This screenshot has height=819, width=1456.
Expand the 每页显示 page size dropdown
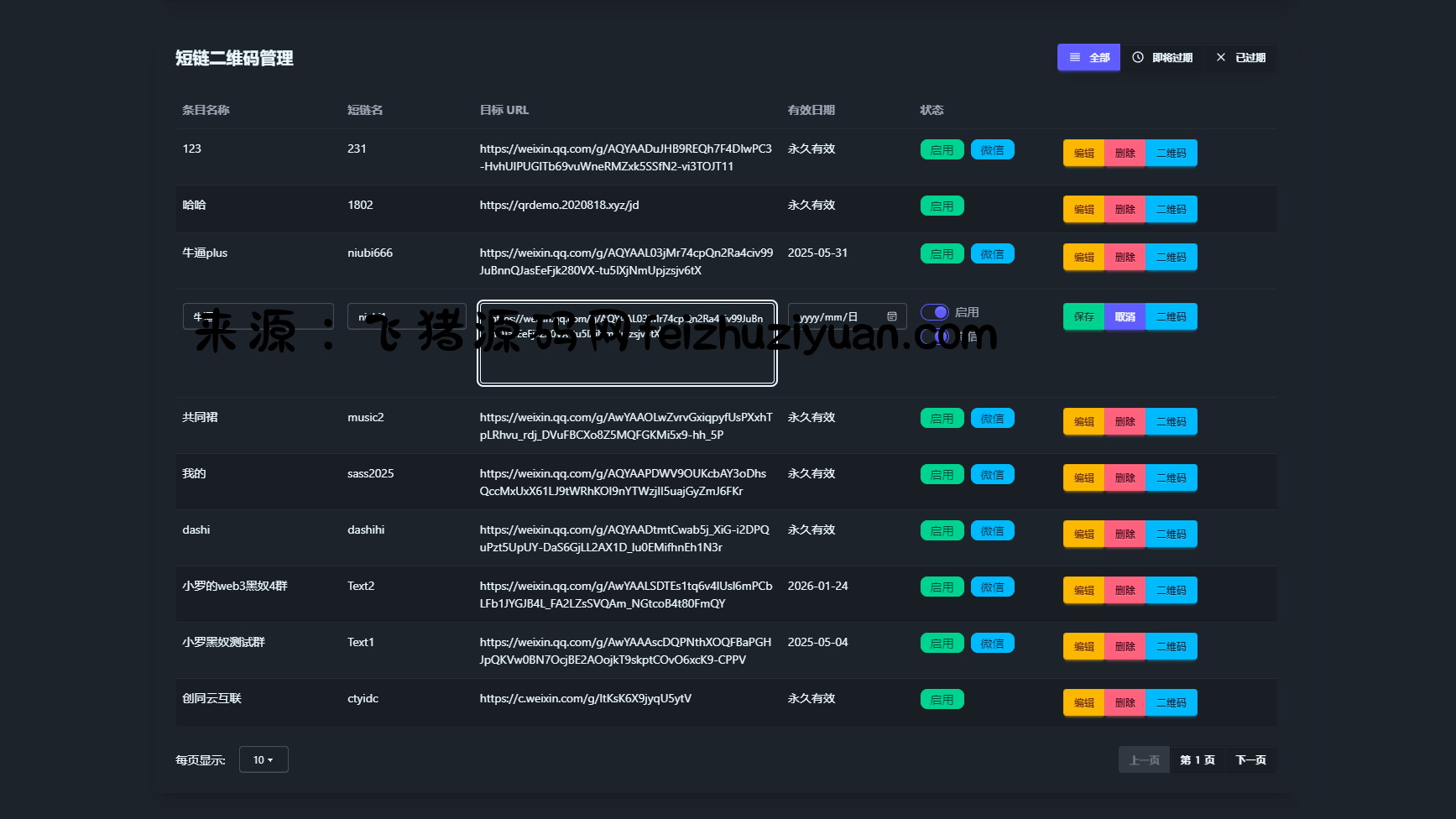[264, 760]
